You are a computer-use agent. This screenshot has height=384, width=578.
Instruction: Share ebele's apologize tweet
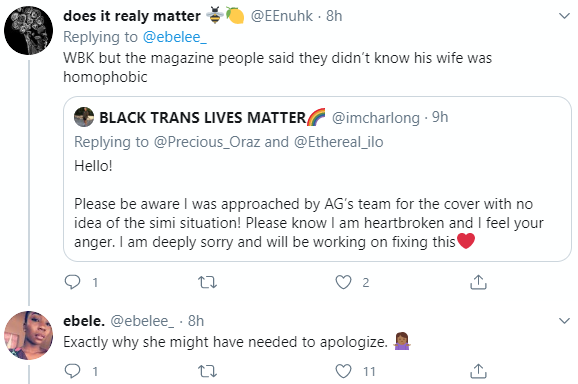point(478,371)
